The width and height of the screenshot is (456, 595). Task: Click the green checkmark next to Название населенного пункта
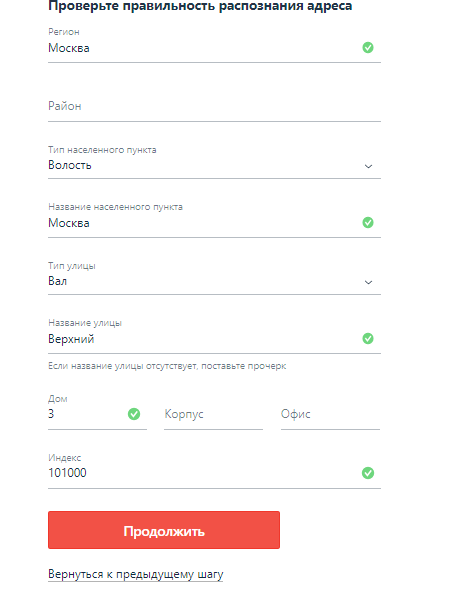tap(368, 222)
